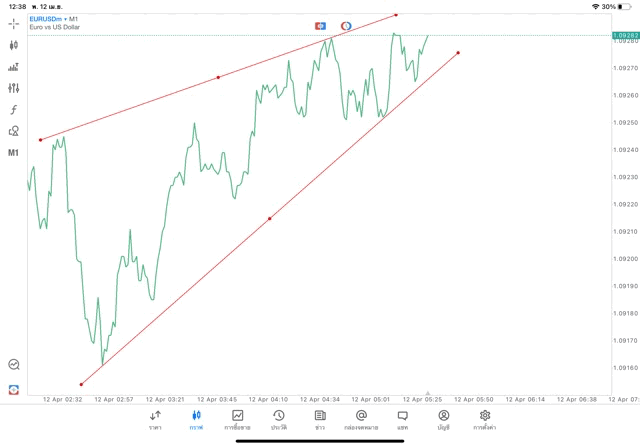This screenshot has height=447, width=640.
Task: Open the indicators list icon
Action: (13, 67)
